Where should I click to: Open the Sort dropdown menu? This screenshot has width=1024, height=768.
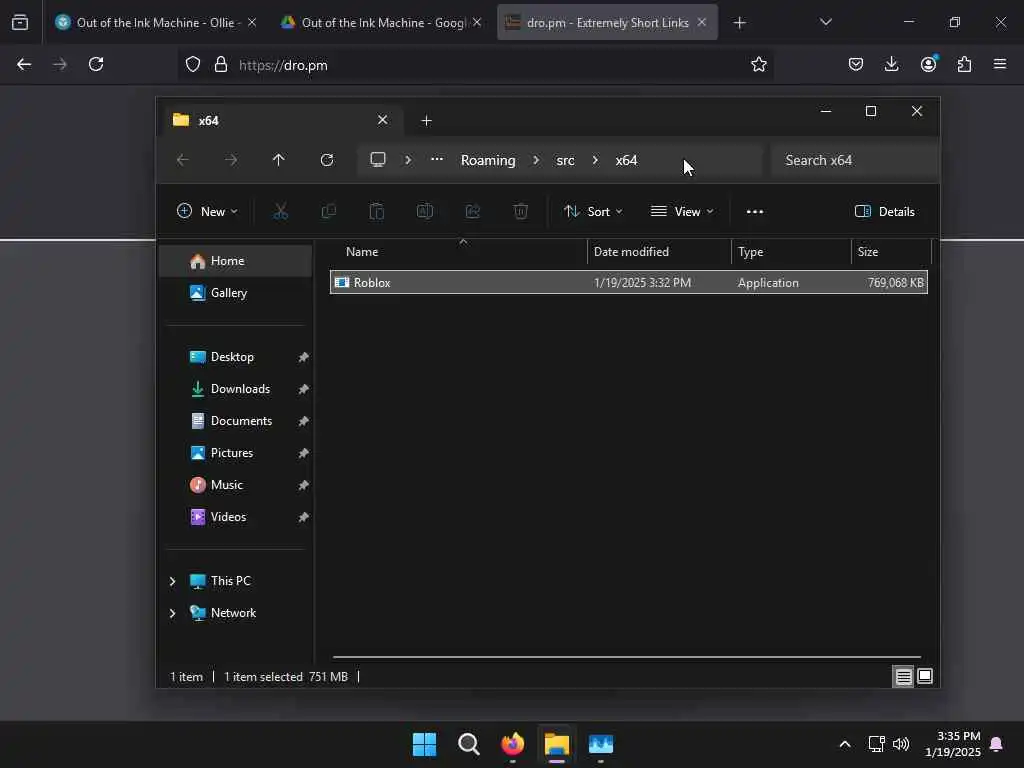593,211
